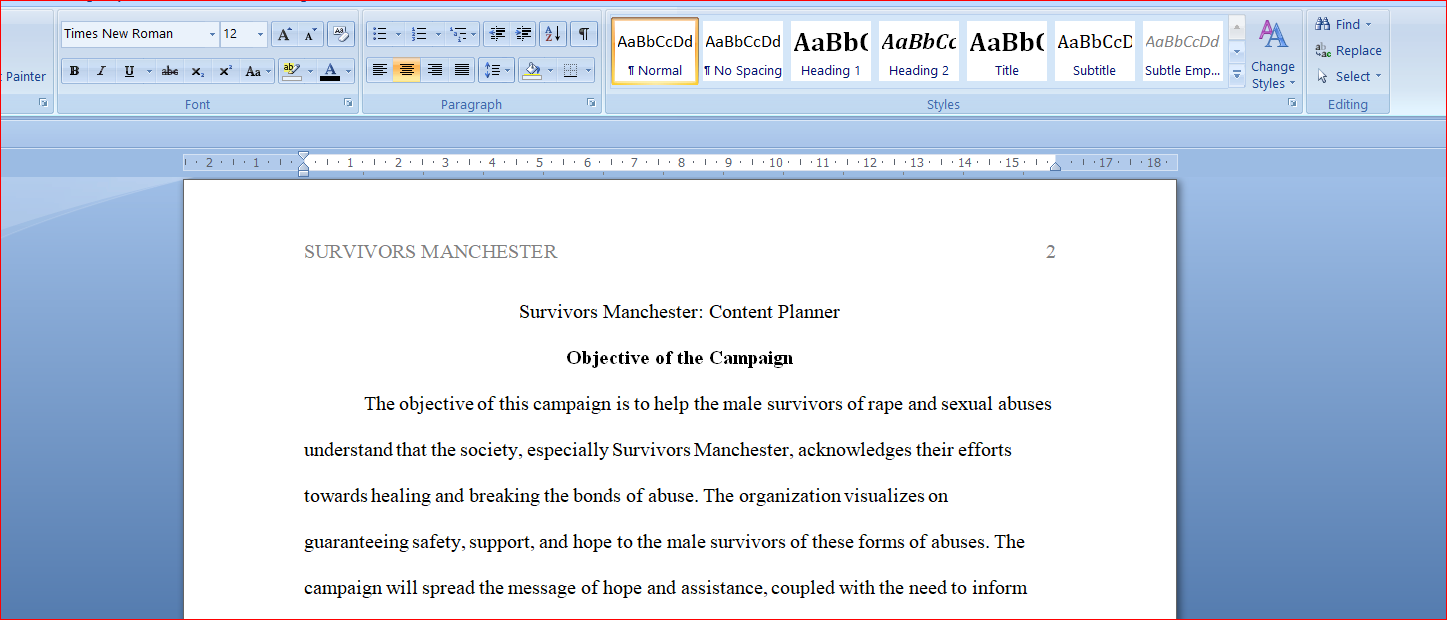Open the Font dialog launcher
The width and height of the screenshot is (1447, 620).
348,103
